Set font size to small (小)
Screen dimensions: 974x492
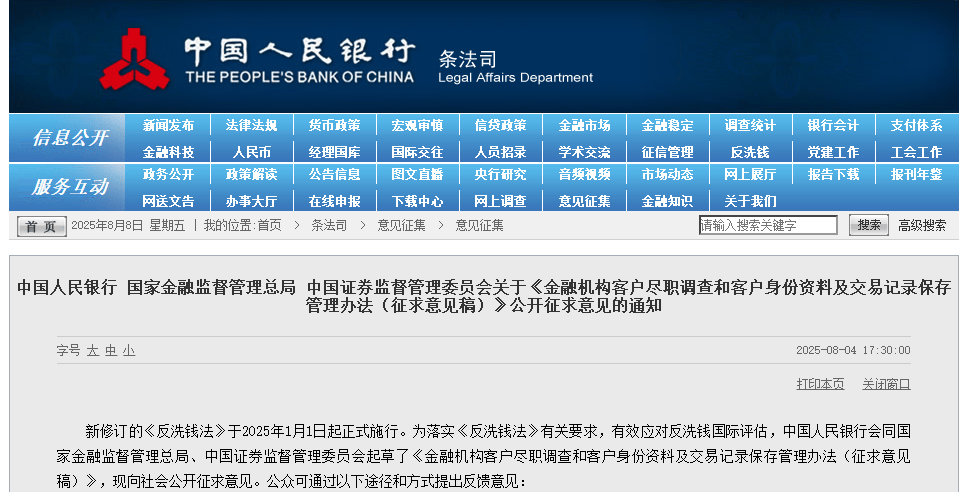(x=129, y=351)
